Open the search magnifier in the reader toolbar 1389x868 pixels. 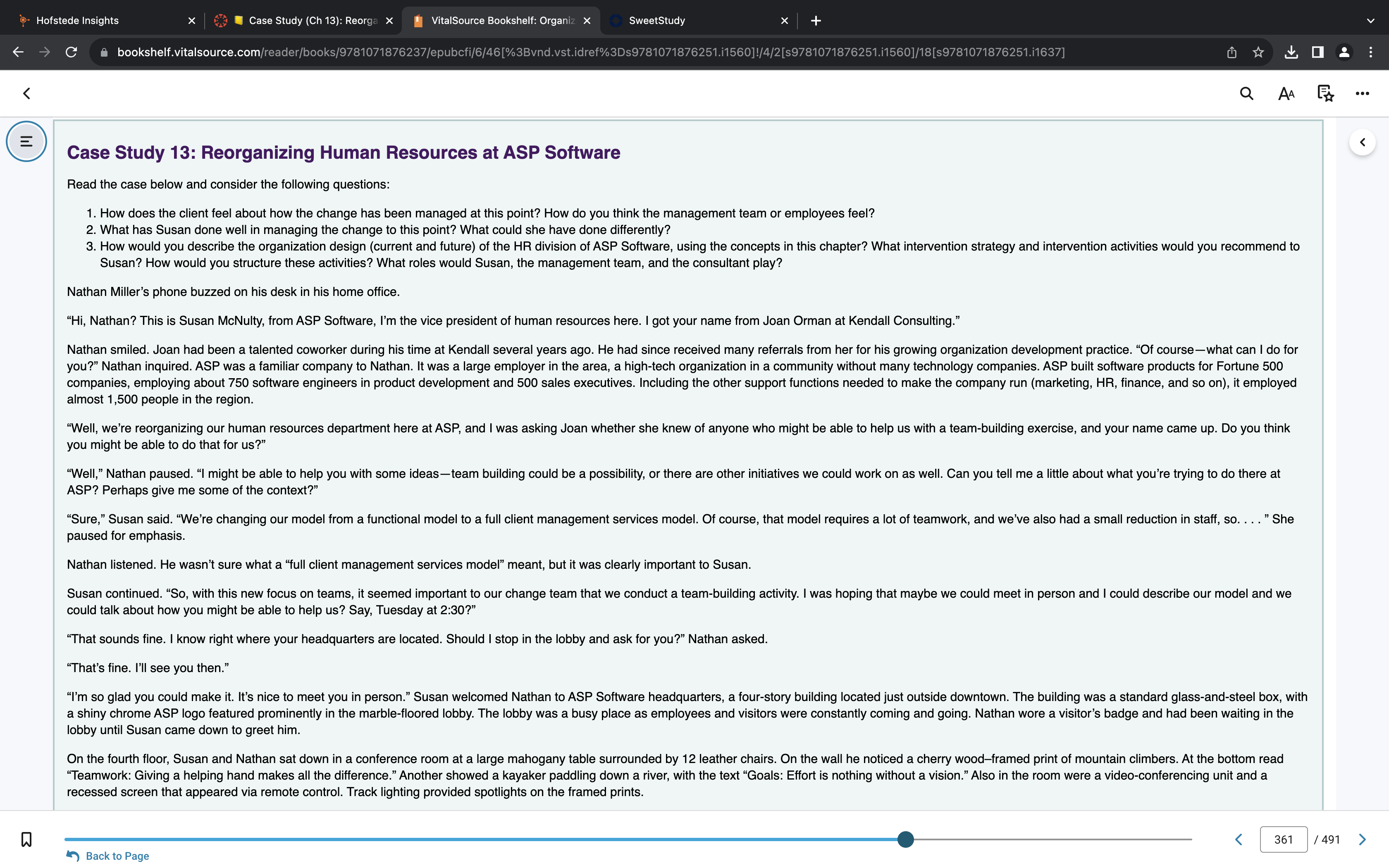(x=1246, y=93)
